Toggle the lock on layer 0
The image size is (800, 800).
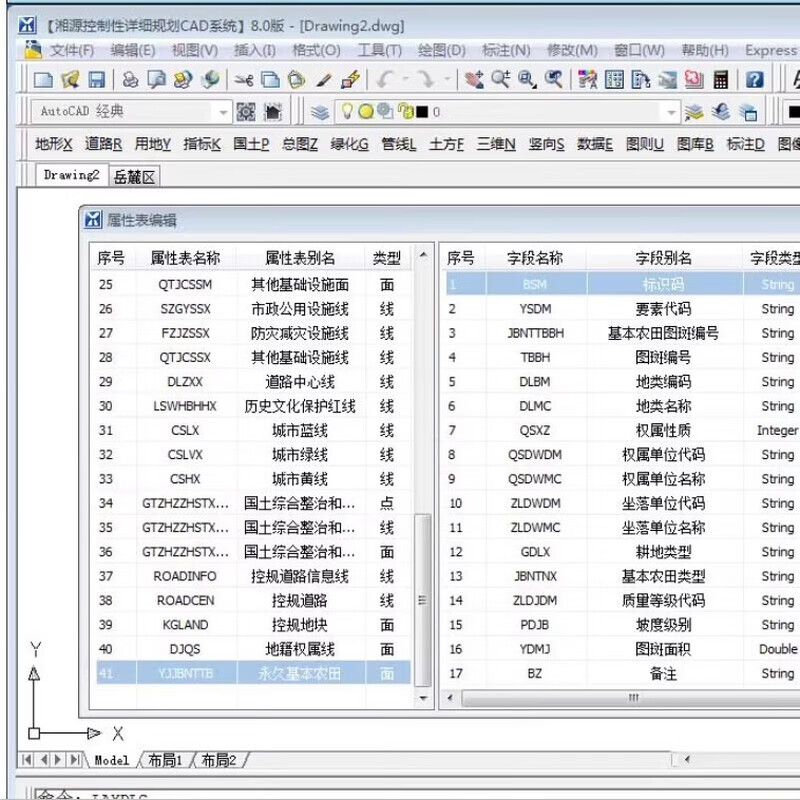point(405,113)
